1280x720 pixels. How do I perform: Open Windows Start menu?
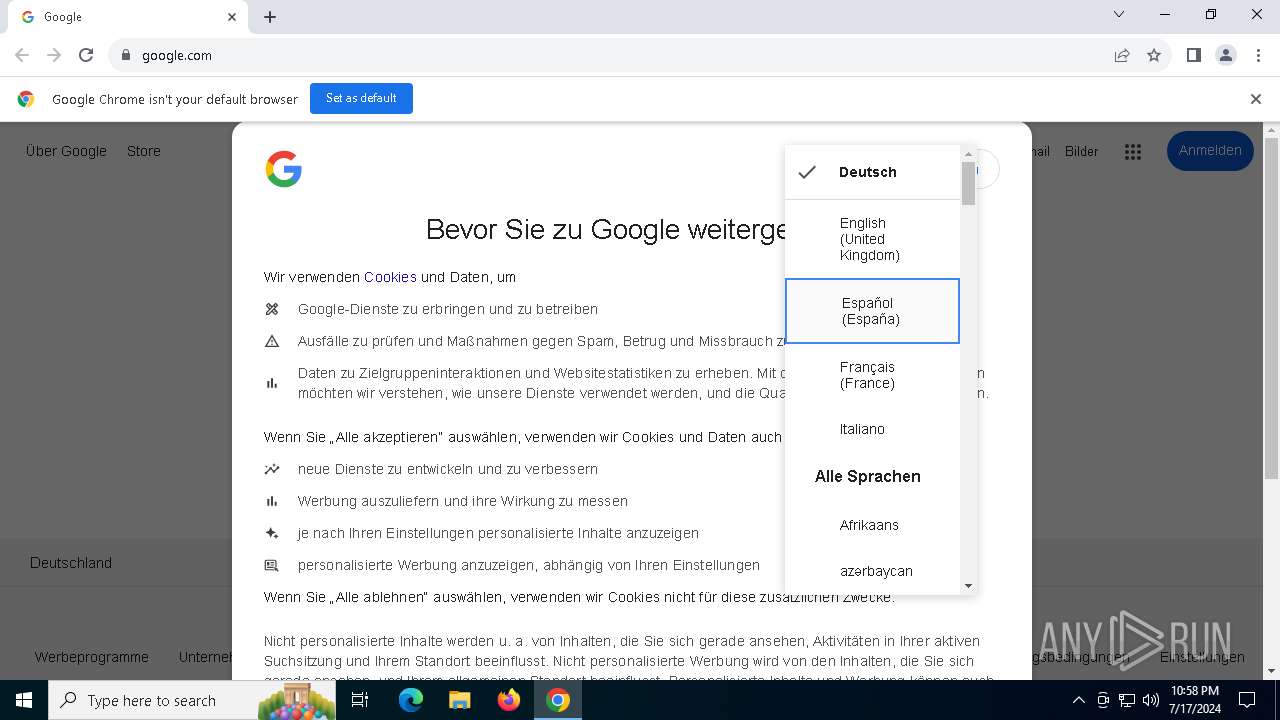point(24,700)
